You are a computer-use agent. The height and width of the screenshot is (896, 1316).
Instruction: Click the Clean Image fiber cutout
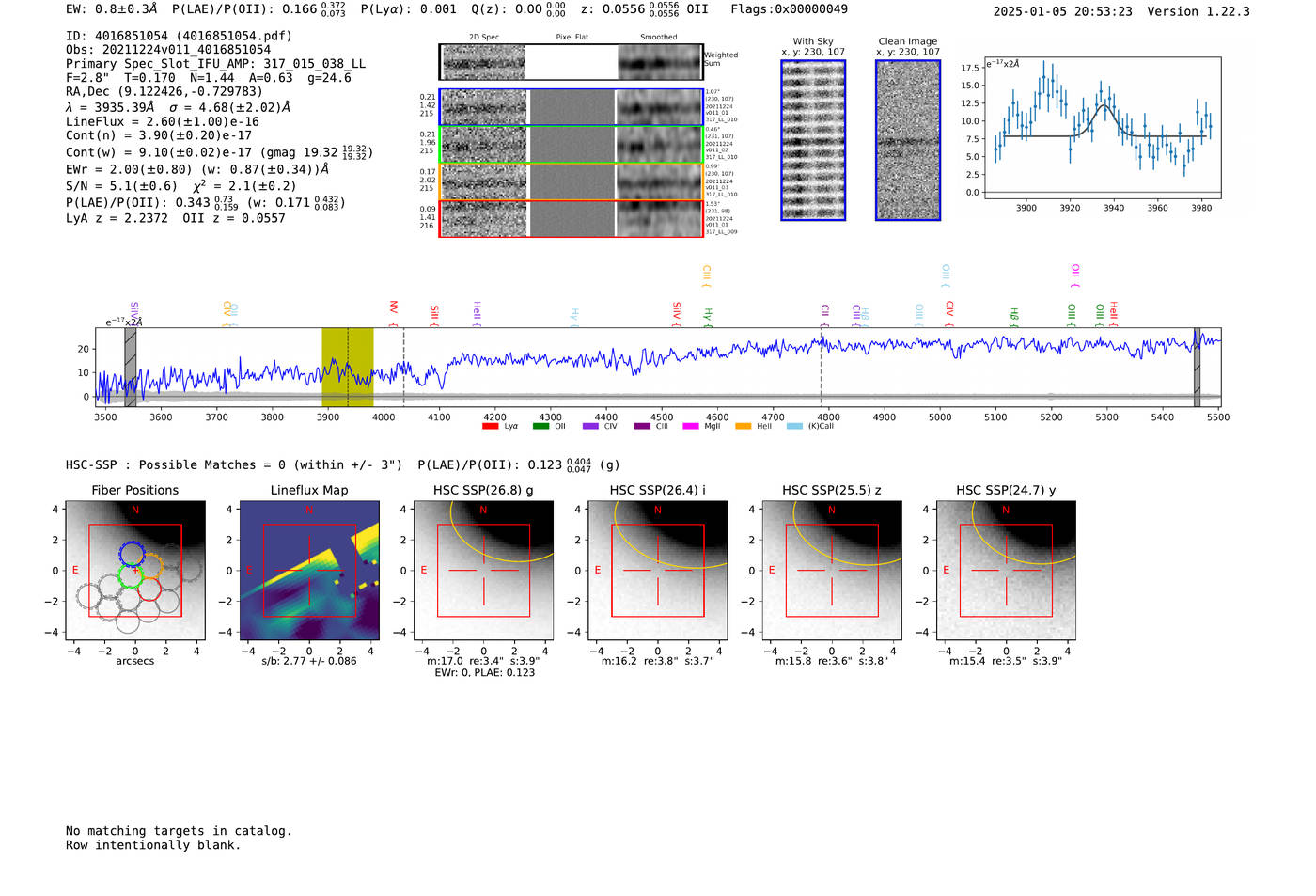(x=908, y=140)
